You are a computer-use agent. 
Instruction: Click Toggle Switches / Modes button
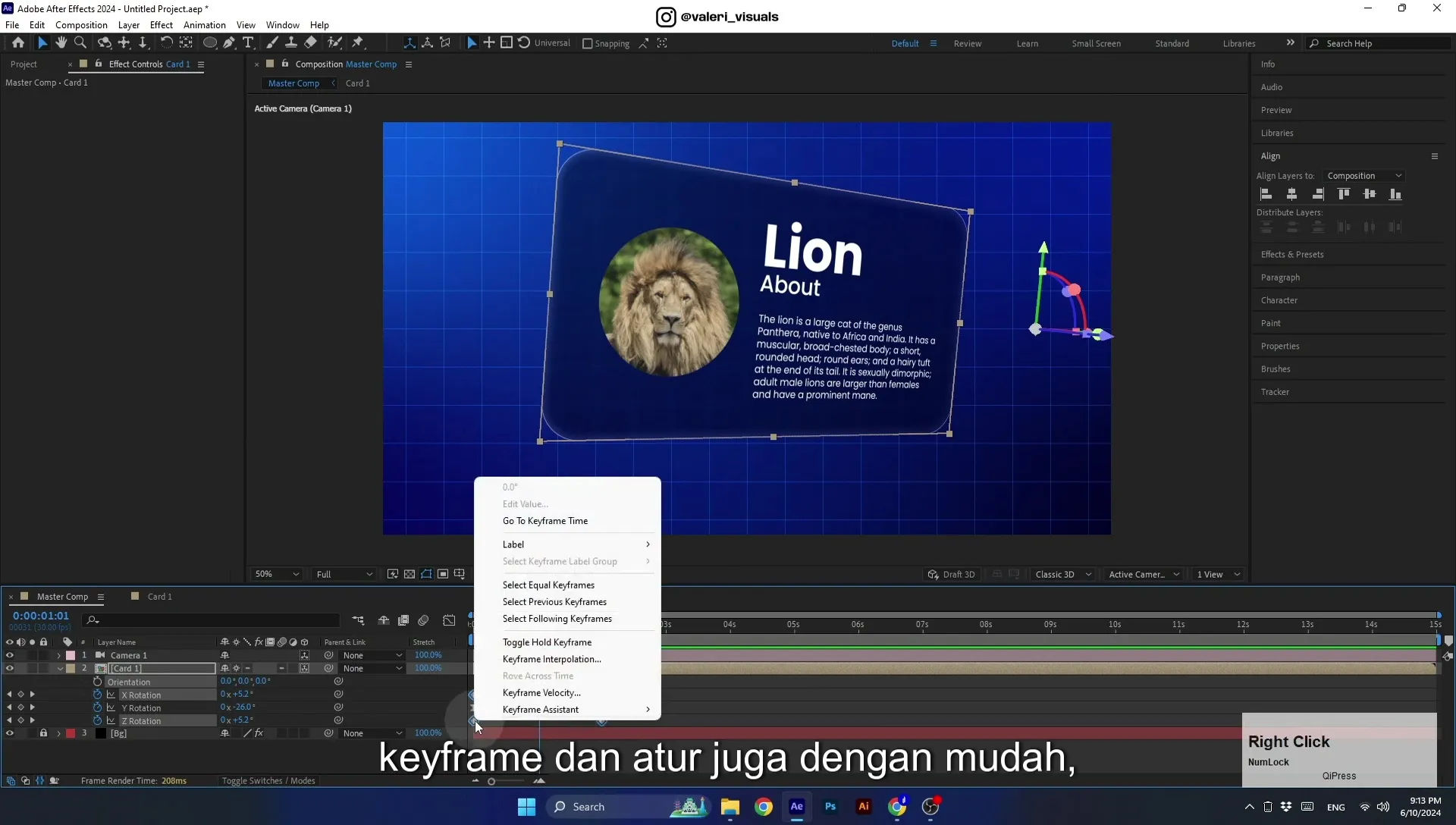(268, 780)
